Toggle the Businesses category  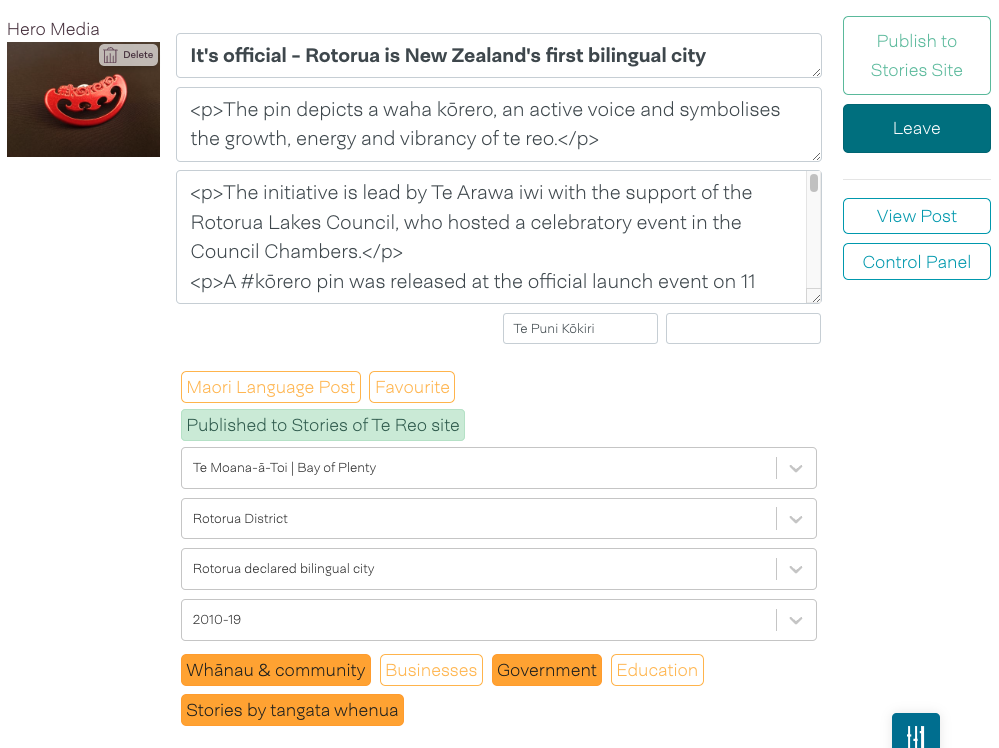[431, 670]
